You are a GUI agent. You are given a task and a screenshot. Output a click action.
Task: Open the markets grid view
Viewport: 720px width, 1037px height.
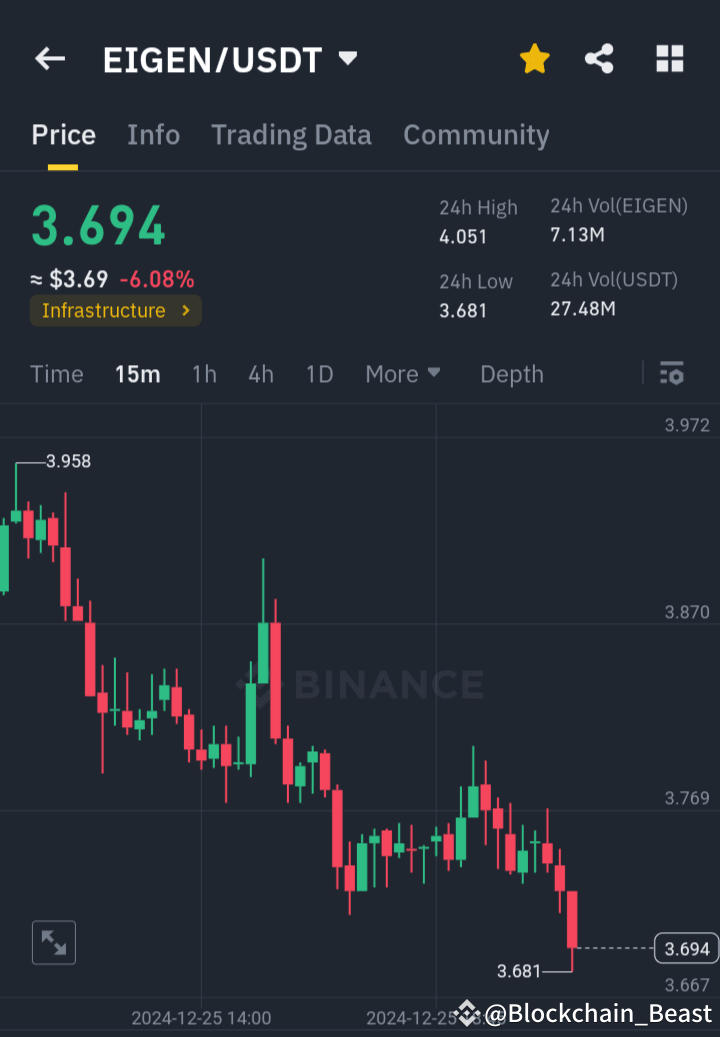pyautogui.click(x=669, y=59)
